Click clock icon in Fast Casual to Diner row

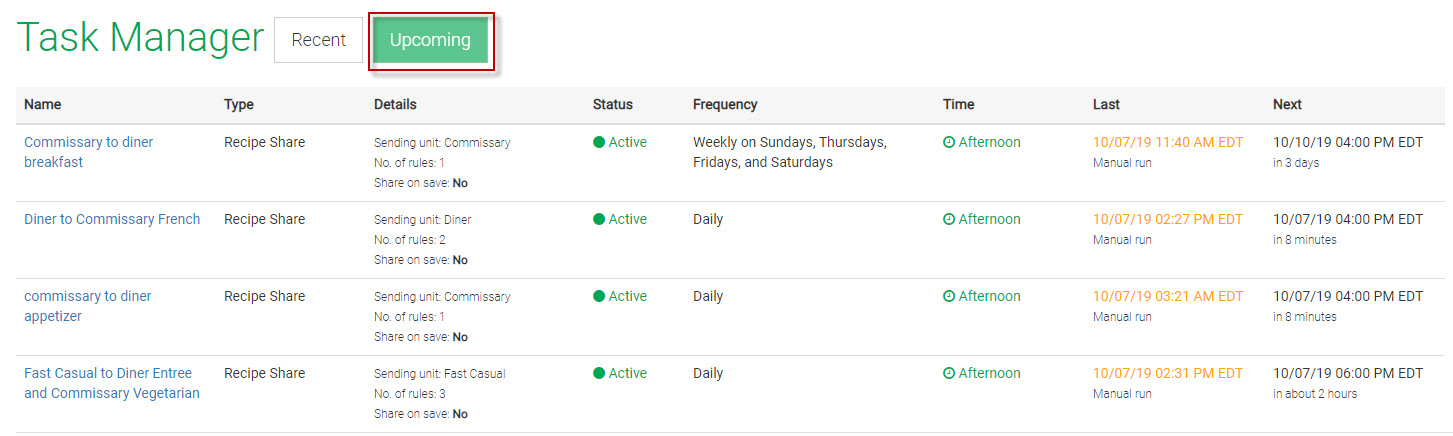[949, 373]
